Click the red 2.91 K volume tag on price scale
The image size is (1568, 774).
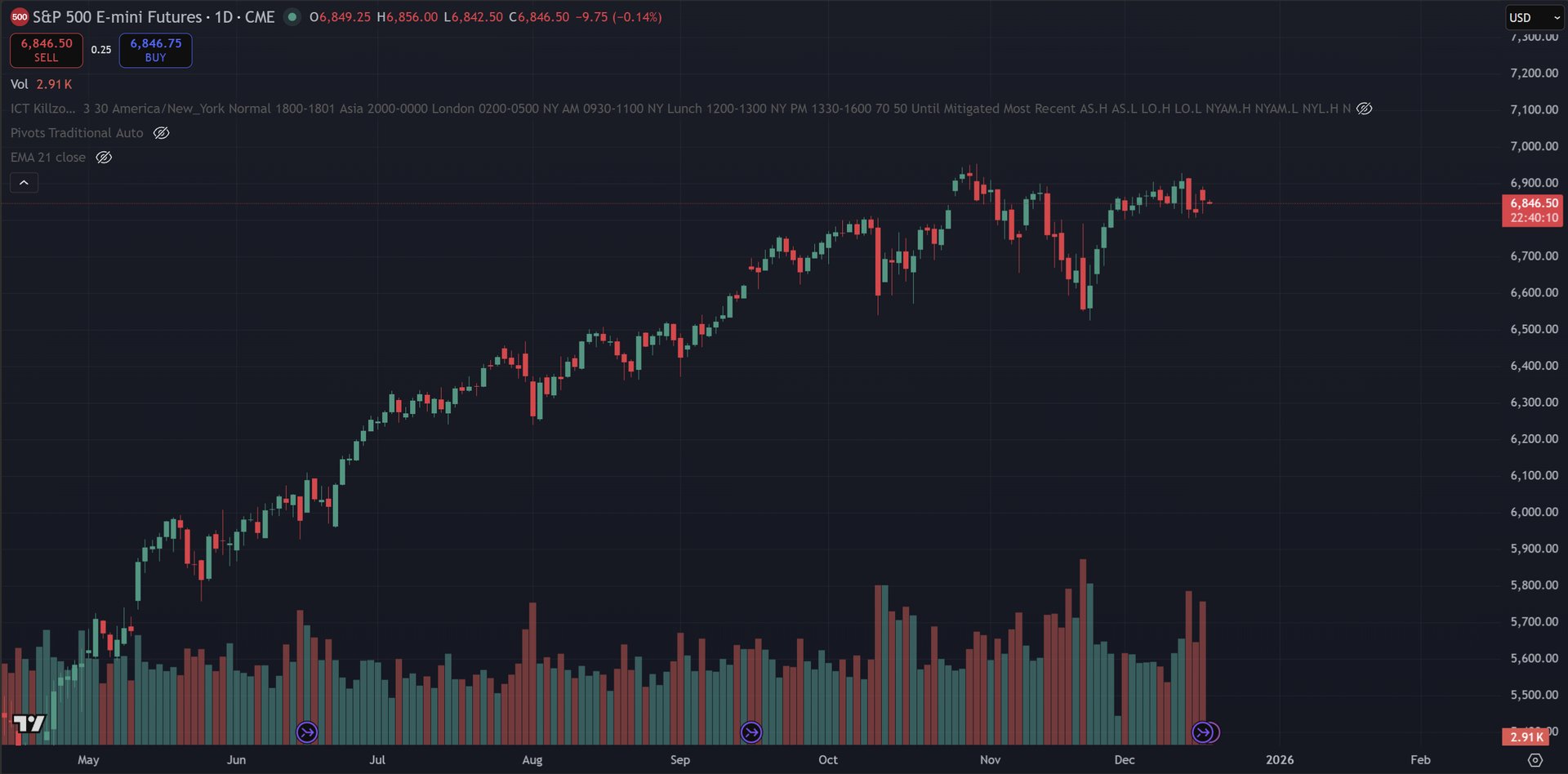(x=1526, y=737)
